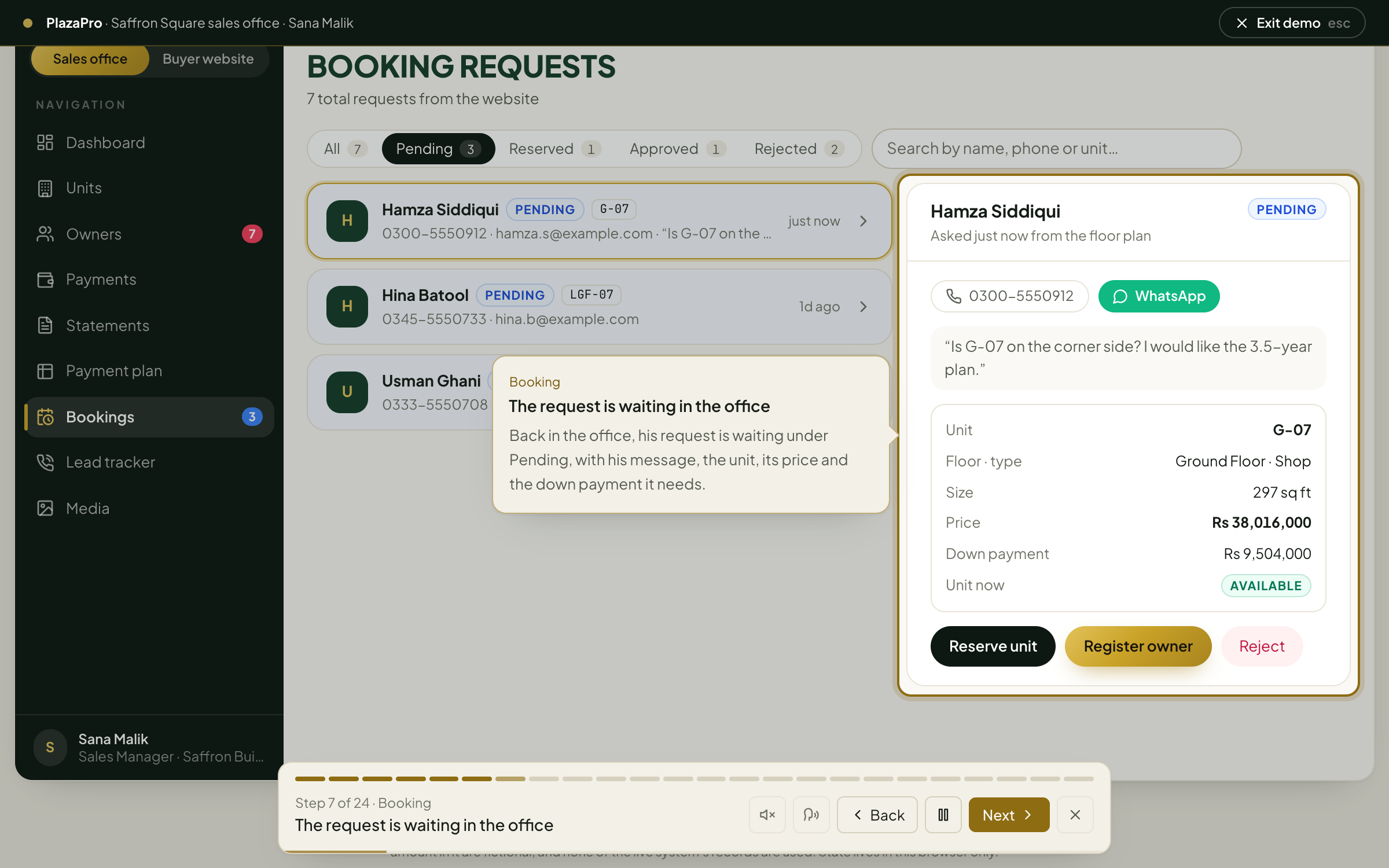The width and height of the screenshot is (1389, 868).
Task: Contact Hamza Siddiqui via WhatsApp
Action: click(x=1159, y=296)
